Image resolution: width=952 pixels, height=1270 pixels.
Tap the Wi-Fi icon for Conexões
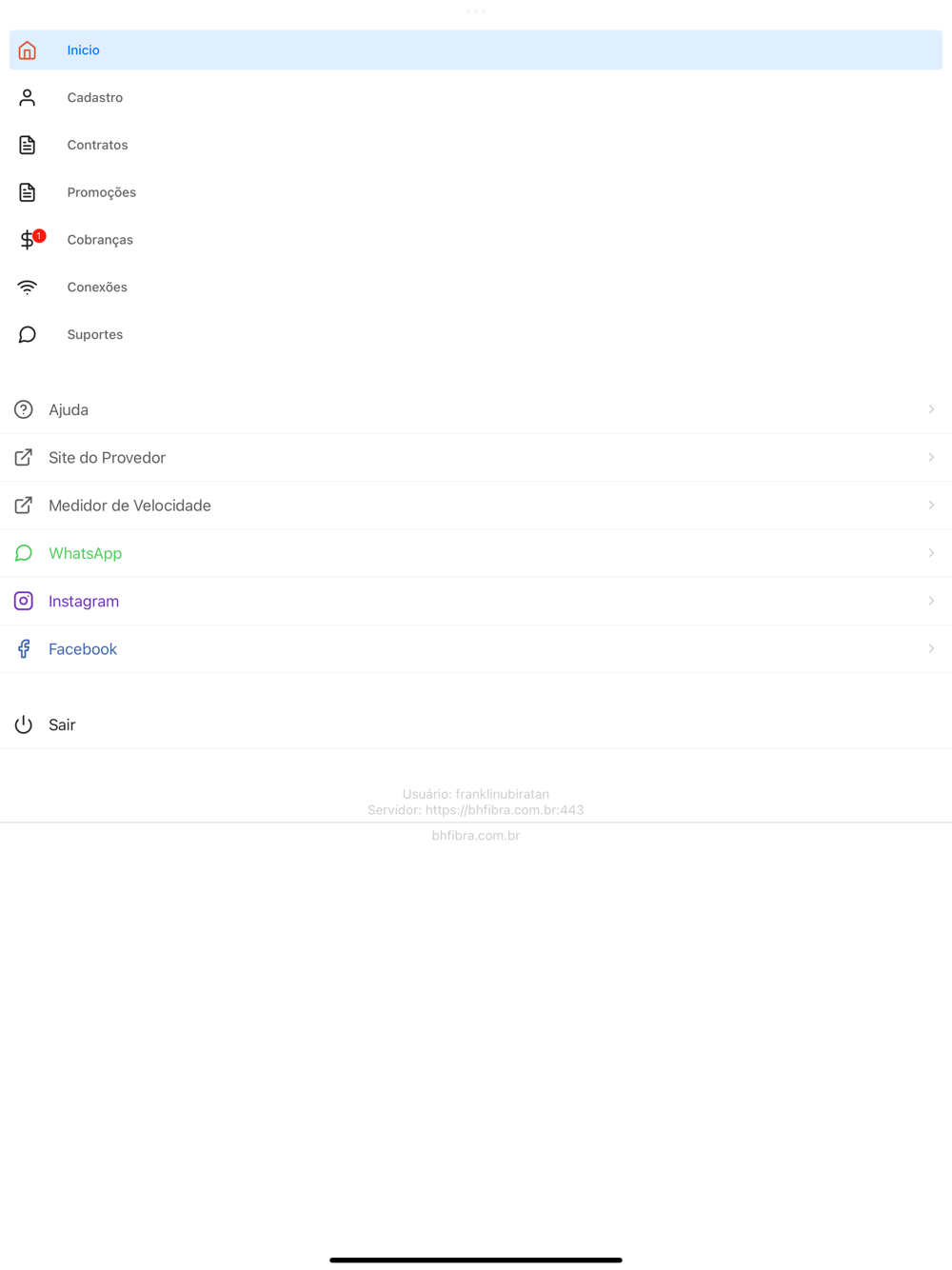[x=27, y=288]
